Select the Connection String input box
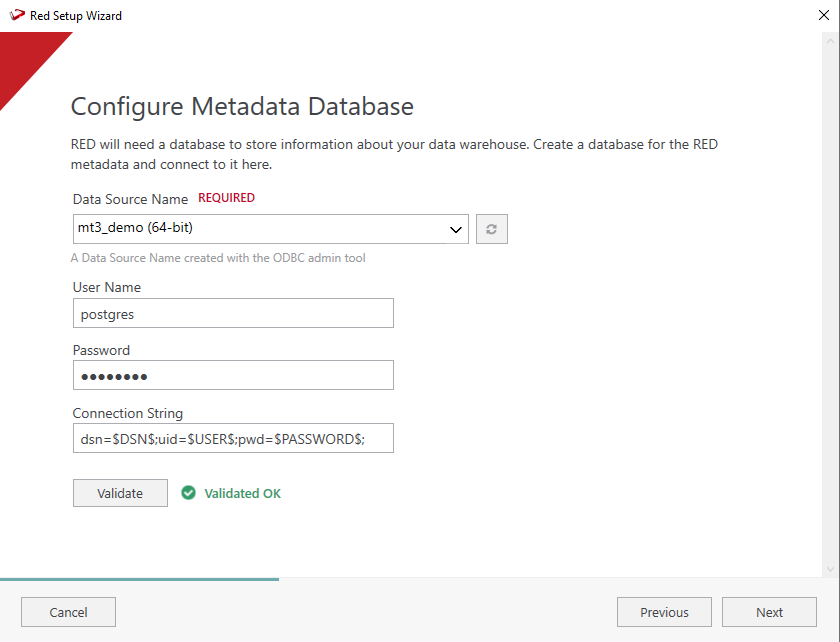 point(233,438)
